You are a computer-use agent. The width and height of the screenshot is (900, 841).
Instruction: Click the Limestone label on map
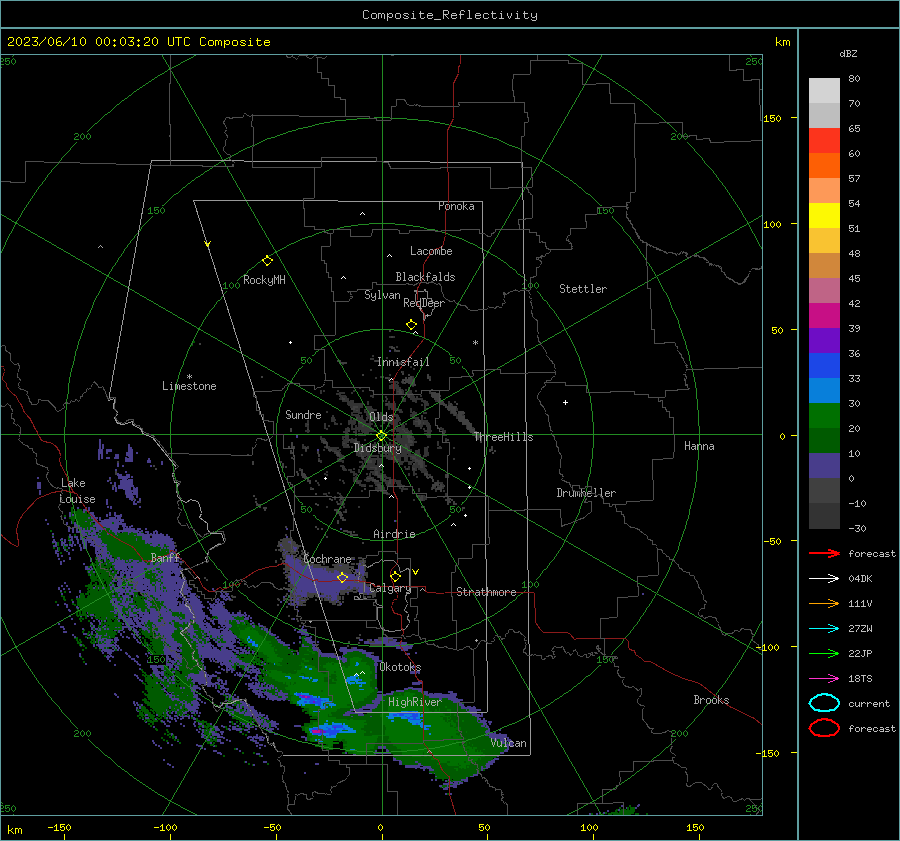point(189,386)
